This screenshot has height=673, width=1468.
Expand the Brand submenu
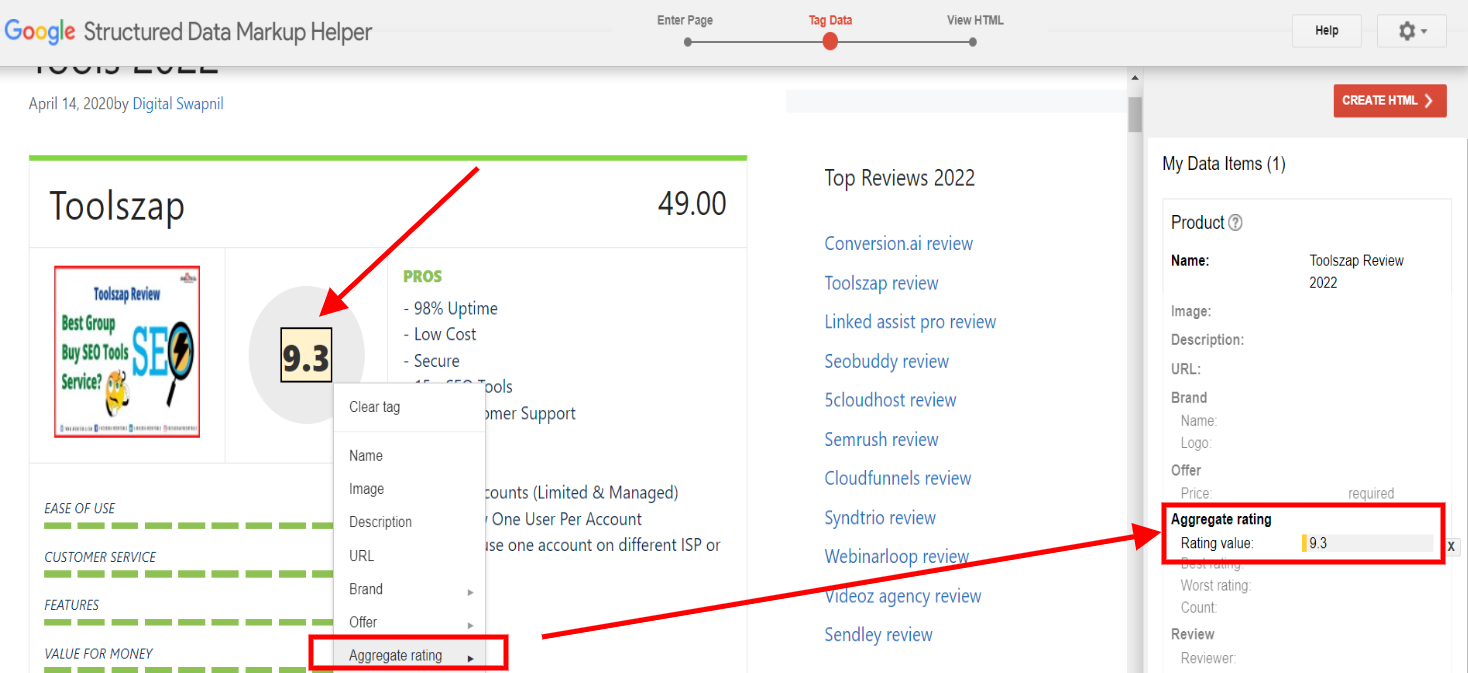(x=409, y=589)
